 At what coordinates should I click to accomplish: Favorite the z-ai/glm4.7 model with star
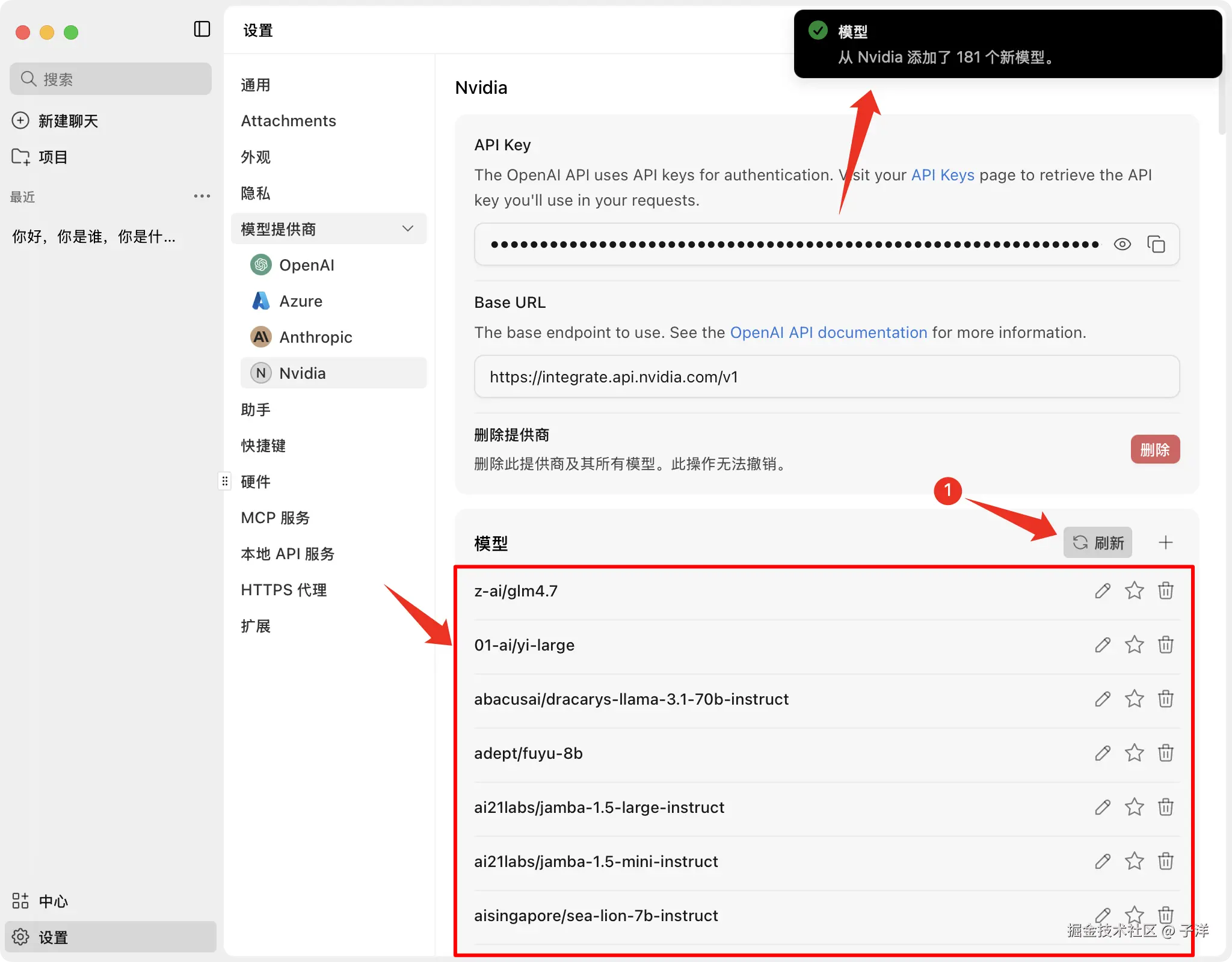pos(1134,590)
